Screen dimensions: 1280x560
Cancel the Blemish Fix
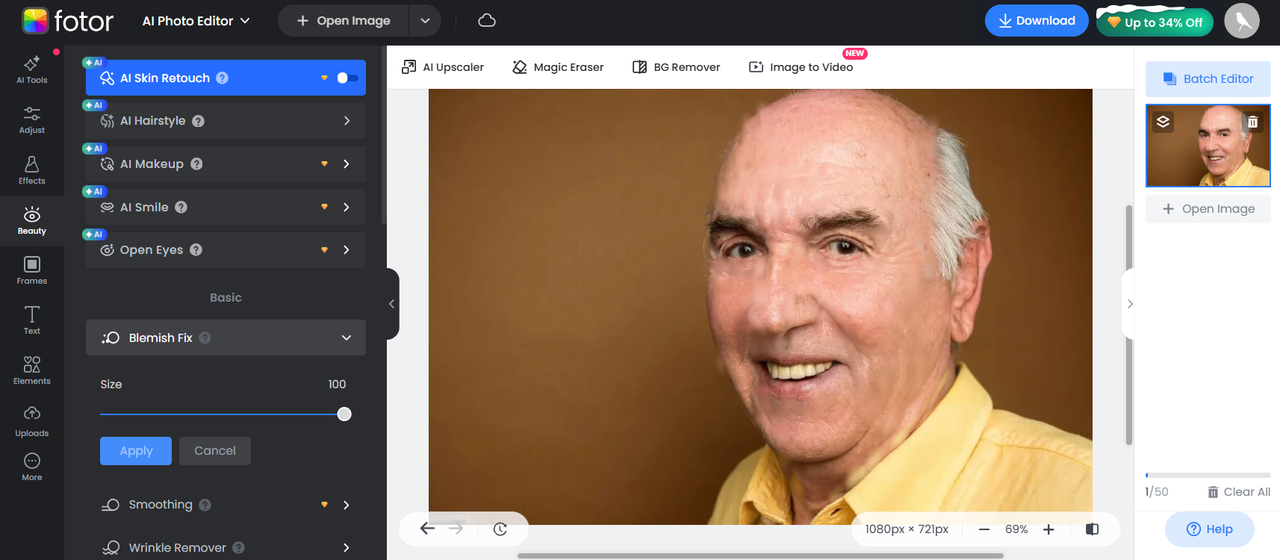(x=215, y=451)
